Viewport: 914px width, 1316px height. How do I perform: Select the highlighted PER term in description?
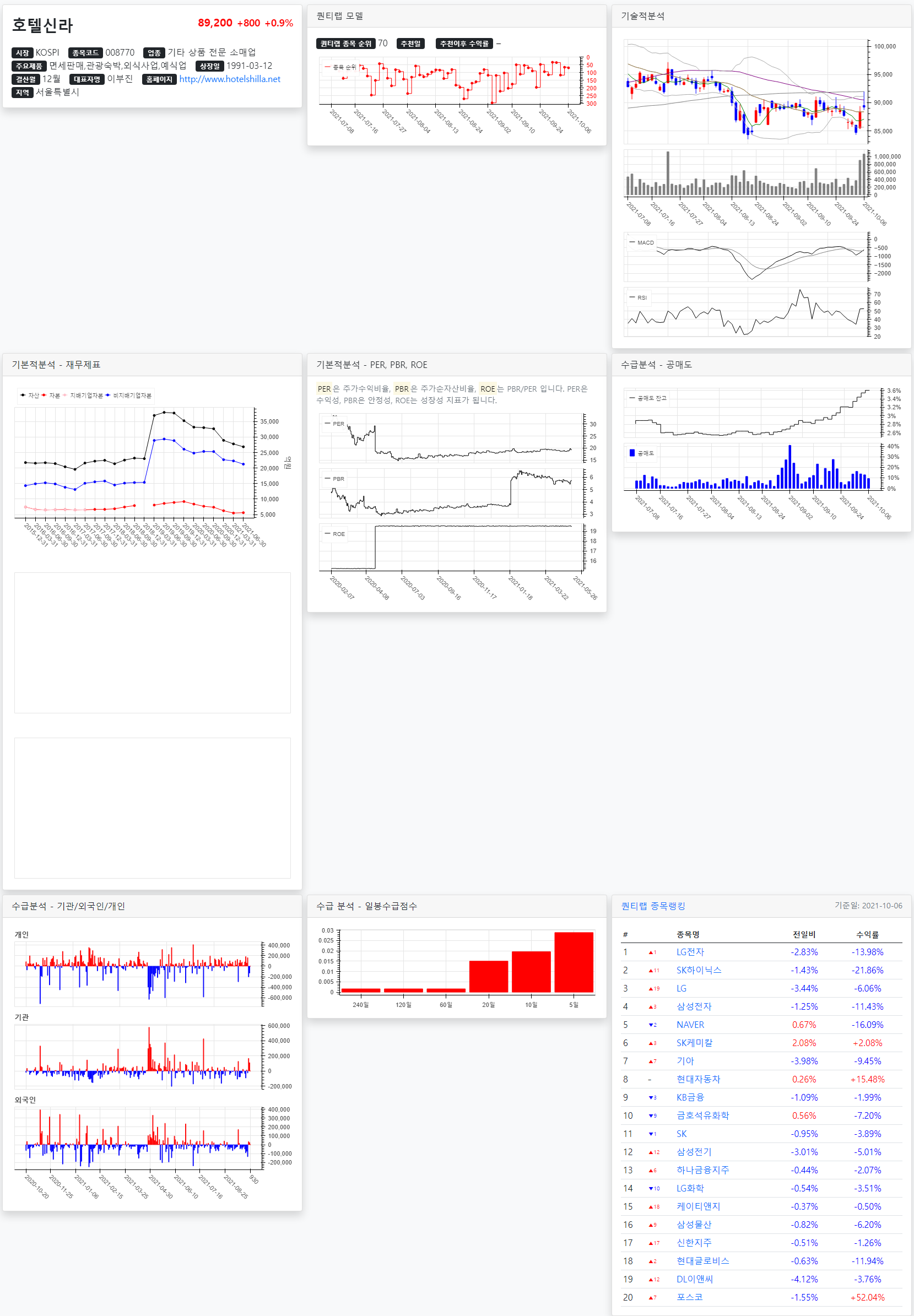[324, 388]
